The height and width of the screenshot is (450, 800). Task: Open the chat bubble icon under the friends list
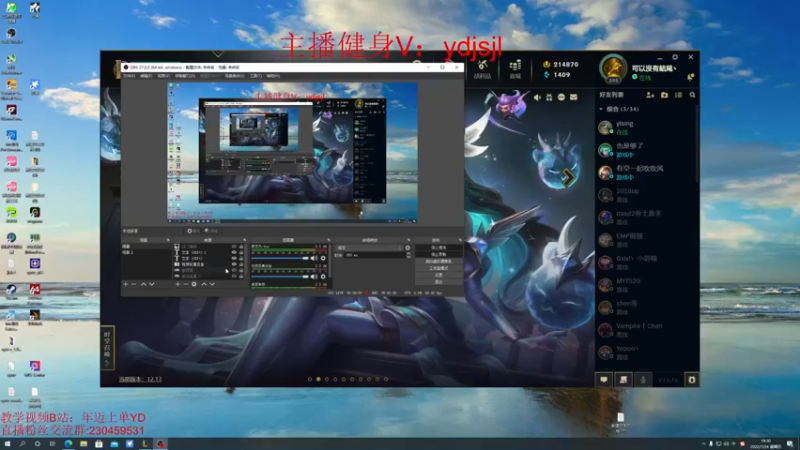[604, 380]
